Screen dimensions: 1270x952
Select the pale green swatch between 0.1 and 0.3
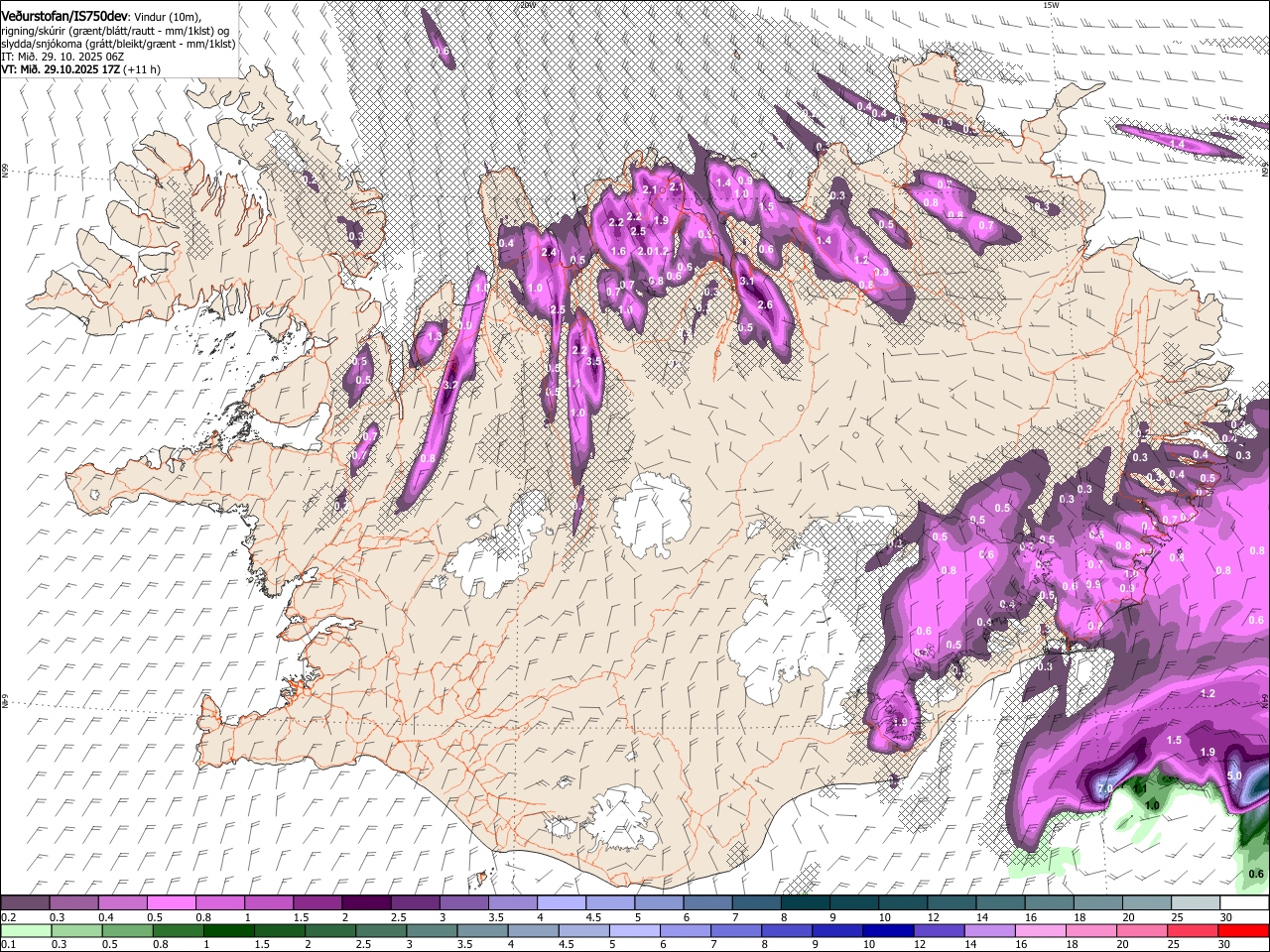(x=25, y=930)
